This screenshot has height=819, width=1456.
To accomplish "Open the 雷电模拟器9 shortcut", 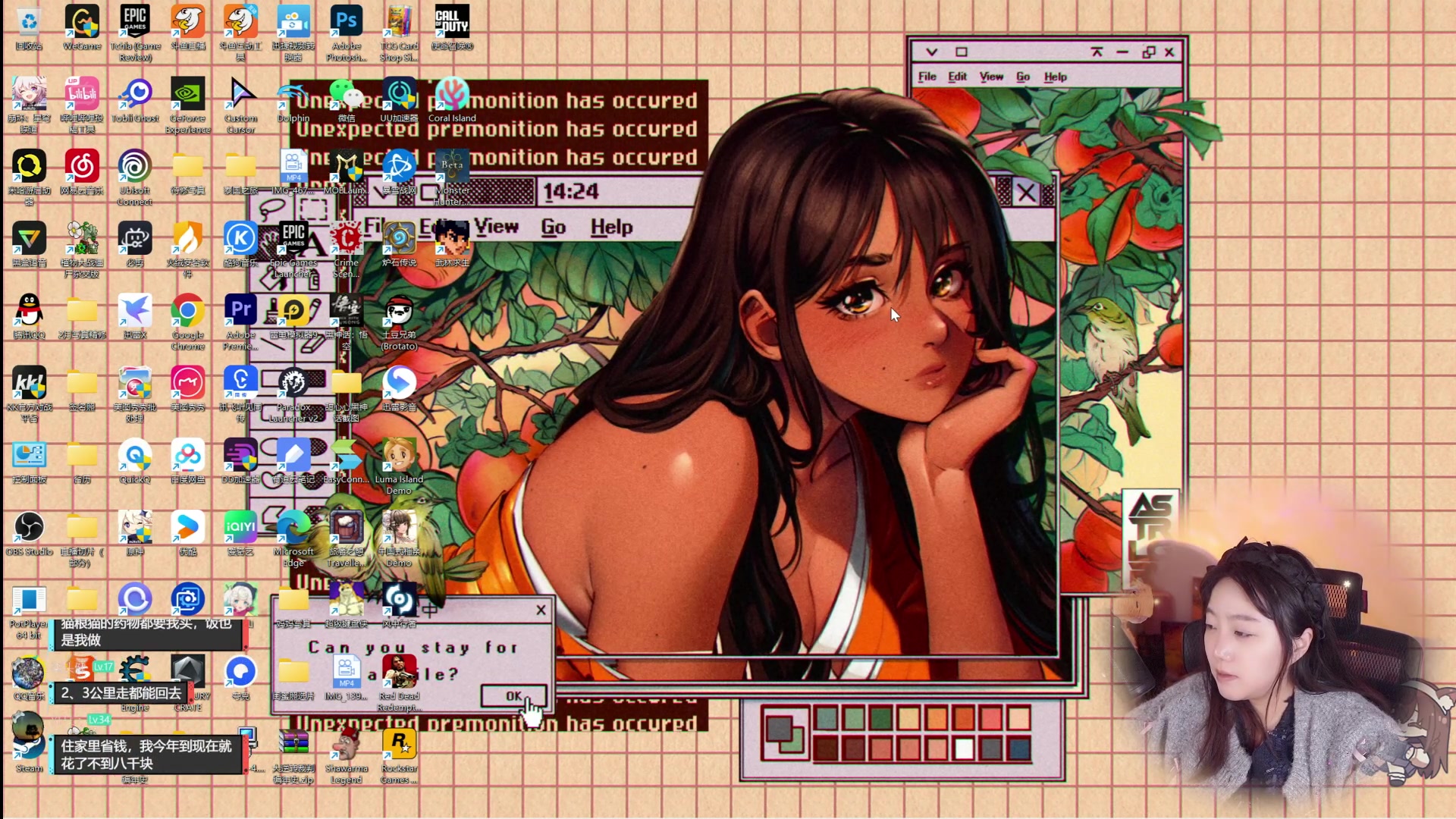I will [x=293, y=316].
